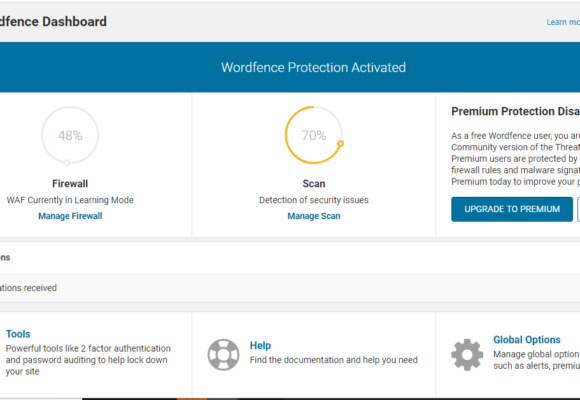Viewport: 580px width, 400px height.
Task: Click the Learn more link at top right
Action: (563, 22)
